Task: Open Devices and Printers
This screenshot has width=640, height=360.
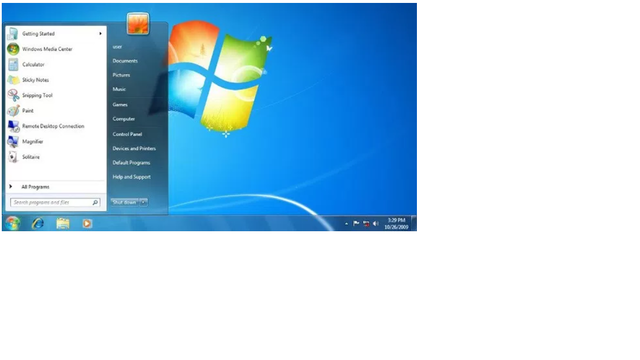Action: [134, 149]
